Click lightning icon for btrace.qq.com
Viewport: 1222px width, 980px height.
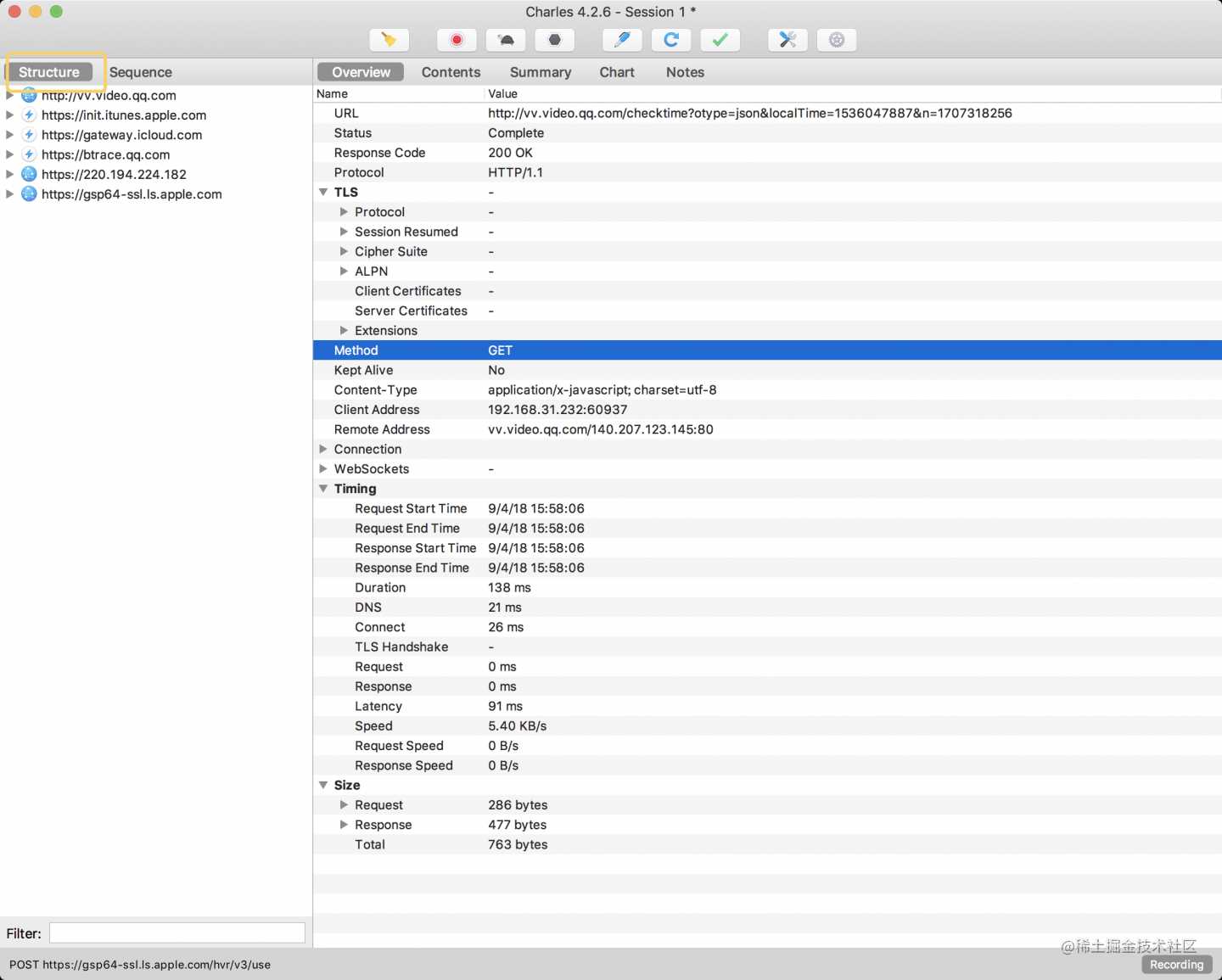pos(29,154)
